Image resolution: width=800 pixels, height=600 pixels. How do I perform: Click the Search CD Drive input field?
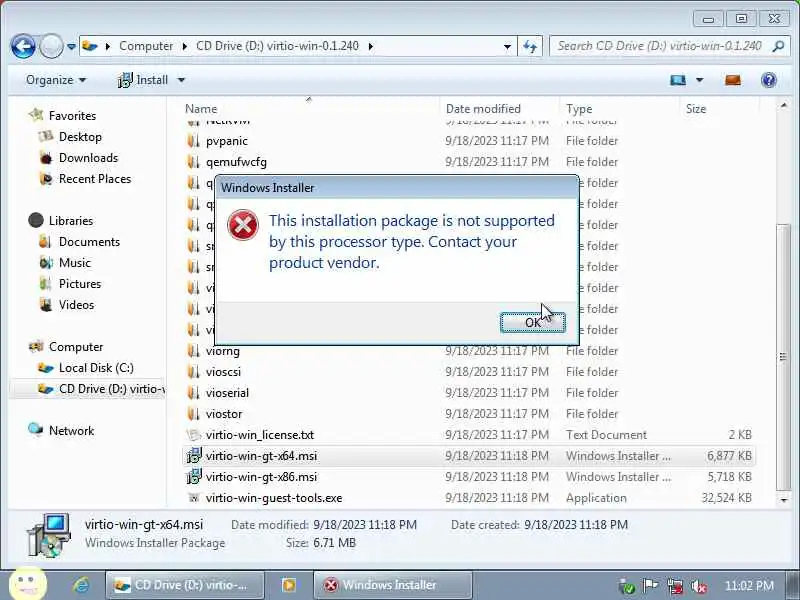click(660, 46)
